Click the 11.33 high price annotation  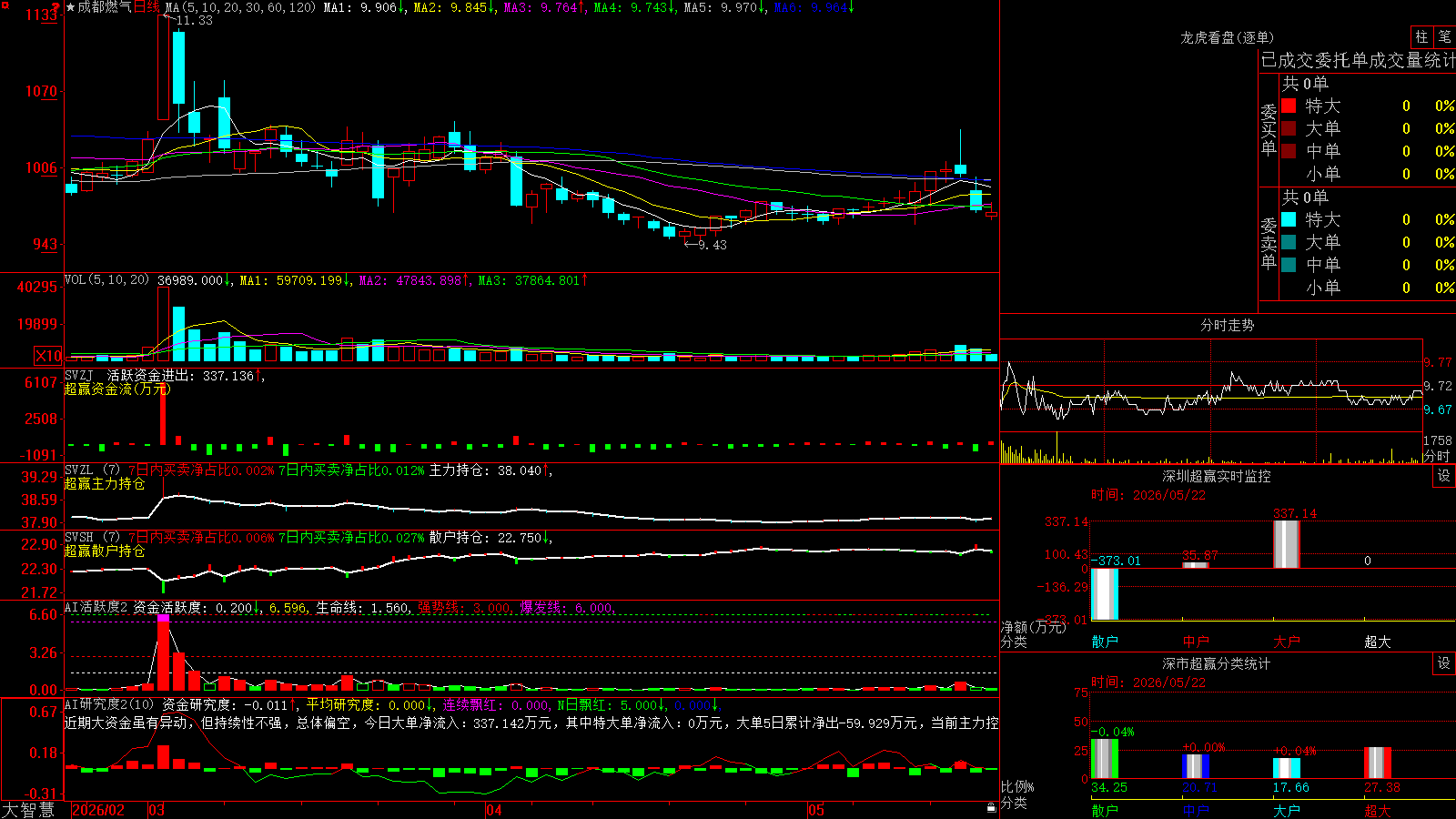(x=195, y=20)
